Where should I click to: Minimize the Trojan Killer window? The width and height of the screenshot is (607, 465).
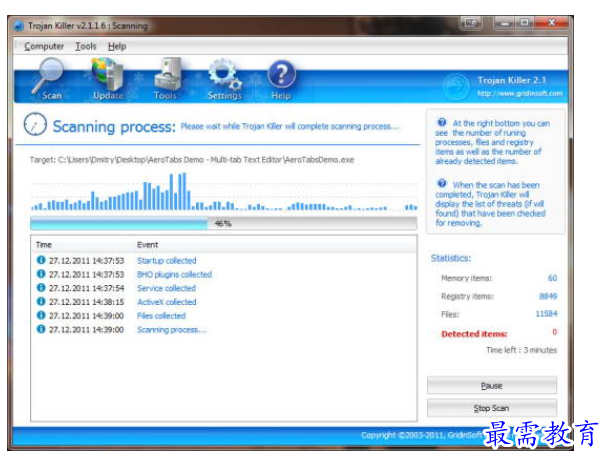(x=505, y=23)
